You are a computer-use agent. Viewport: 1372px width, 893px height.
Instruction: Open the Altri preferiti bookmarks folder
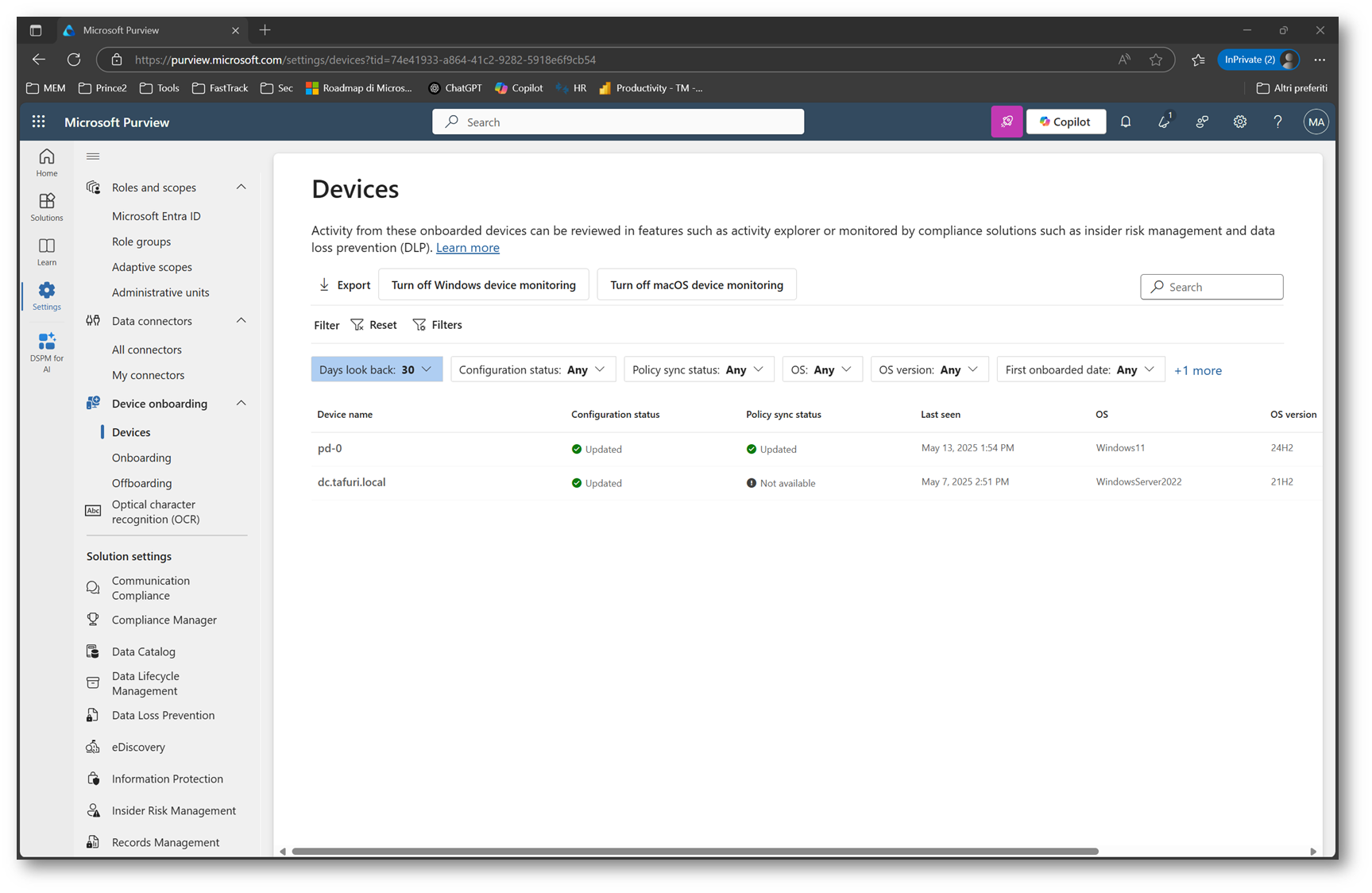coord(1292,88)
